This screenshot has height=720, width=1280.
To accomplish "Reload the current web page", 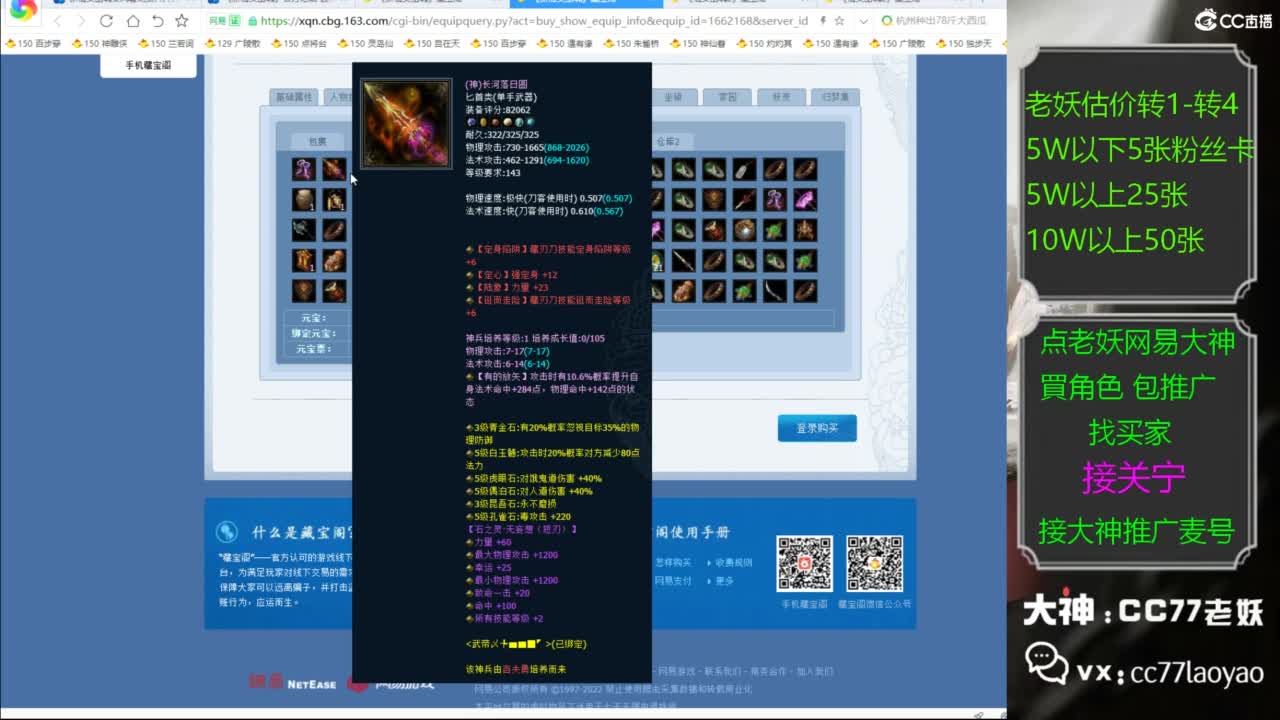I will tap(107, 21).
